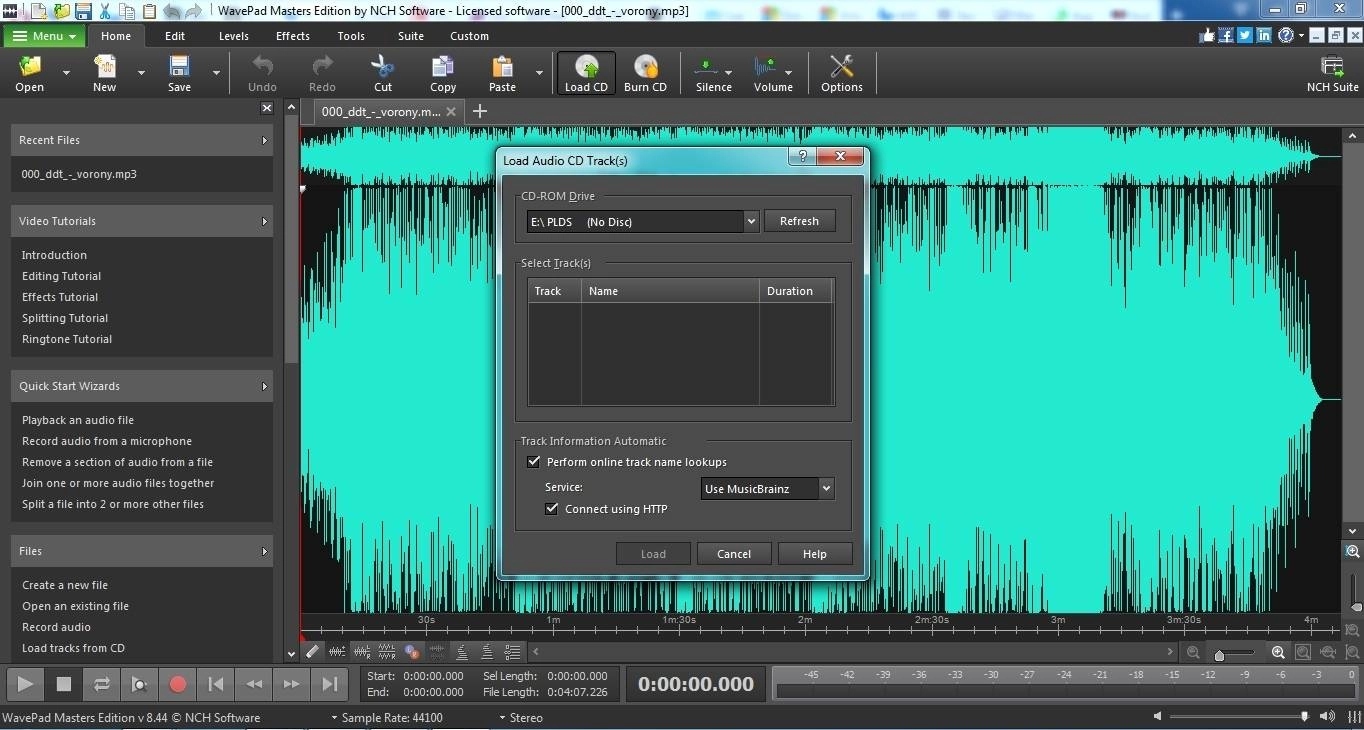Switch to the Edit tab
Viewport: 1364px width, 730px height.
coord(175,36)
